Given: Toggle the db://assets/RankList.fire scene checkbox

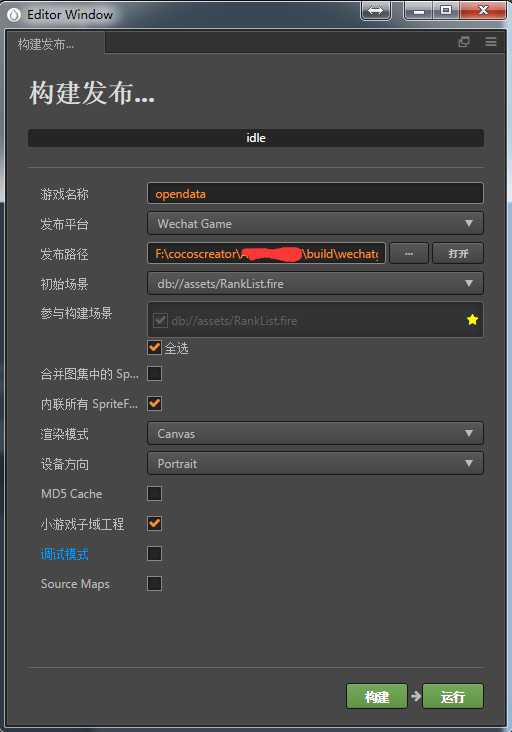Looking at the screenshot, I should point(160,321).
